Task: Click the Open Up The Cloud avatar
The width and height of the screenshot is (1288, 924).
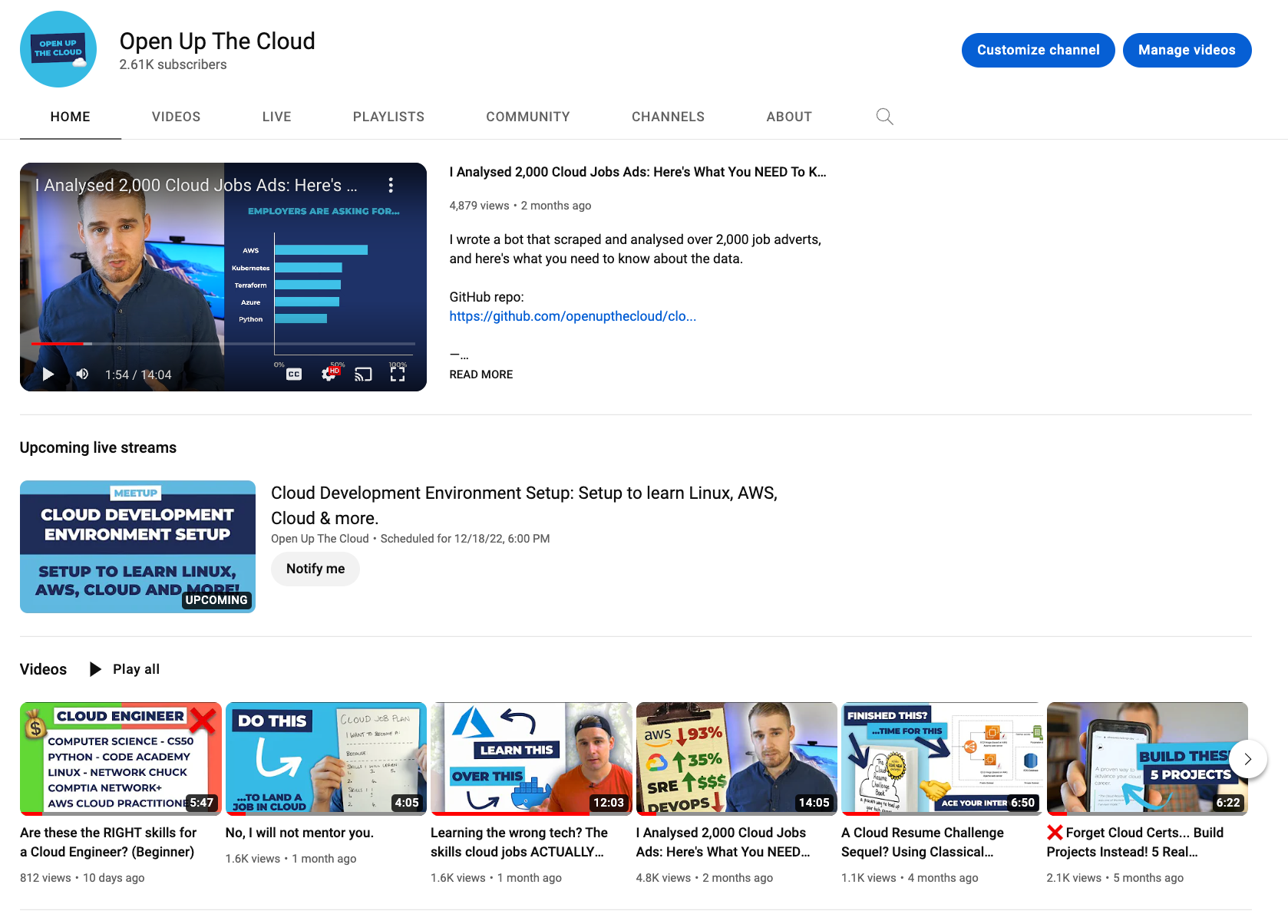Action: (x=58, y=48)
